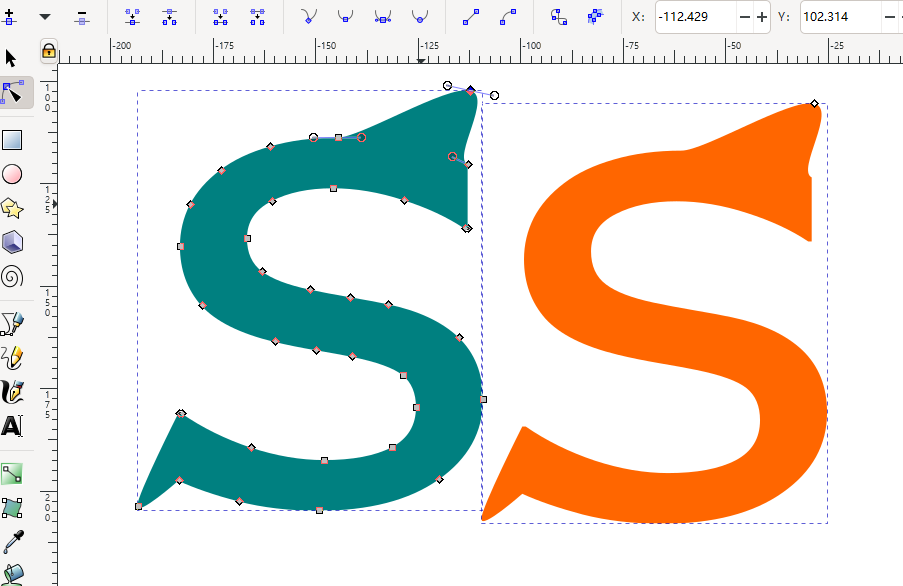This screenshot has width=903, height=586.
Task: Click the node at orange S top tip
Action: (x=814, y=104)
